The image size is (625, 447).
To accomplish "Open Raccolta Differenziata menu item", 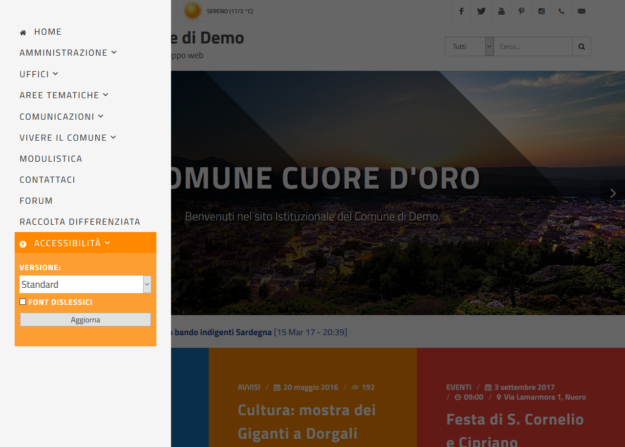I will pos(79,221).
